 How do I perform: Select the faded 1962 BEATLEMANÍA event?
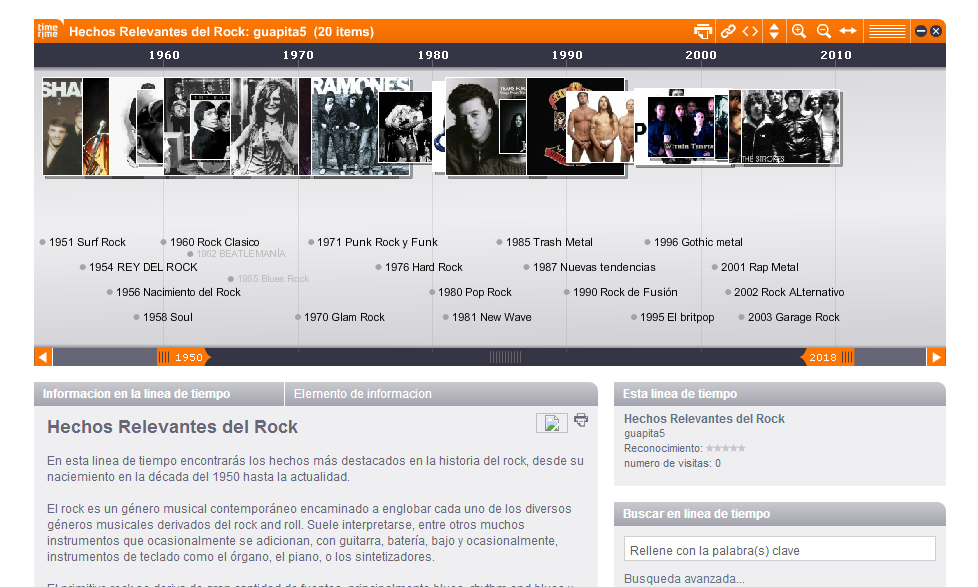[236, 254]
